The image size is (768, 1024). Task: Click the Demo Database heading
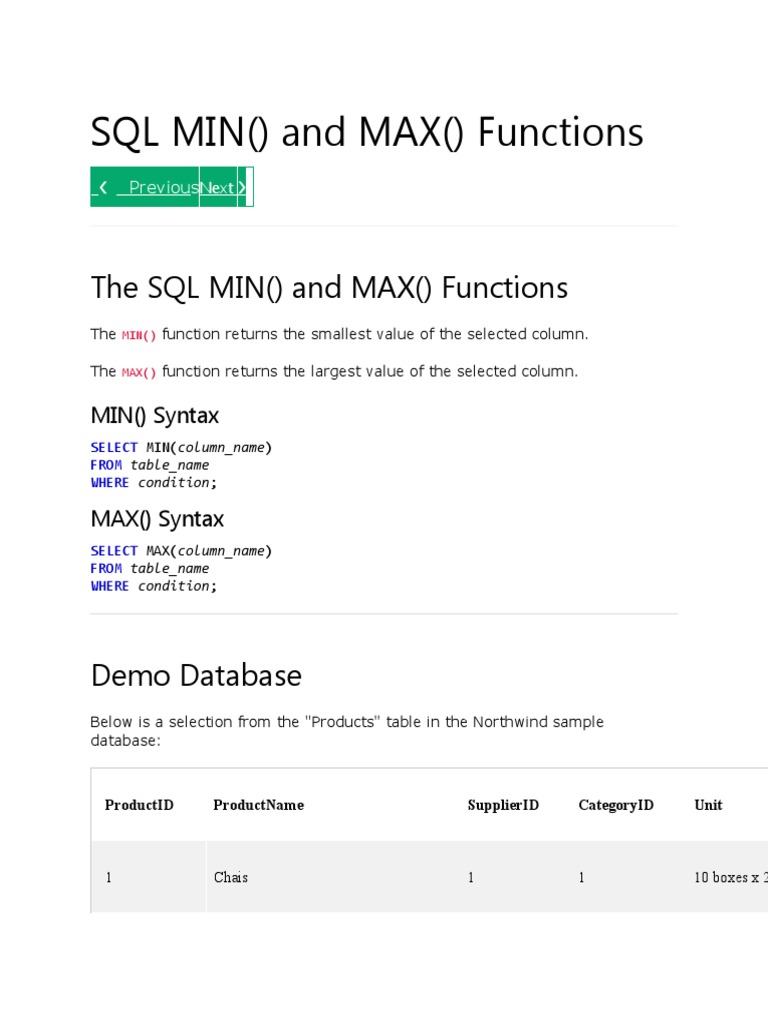(196, 675)
